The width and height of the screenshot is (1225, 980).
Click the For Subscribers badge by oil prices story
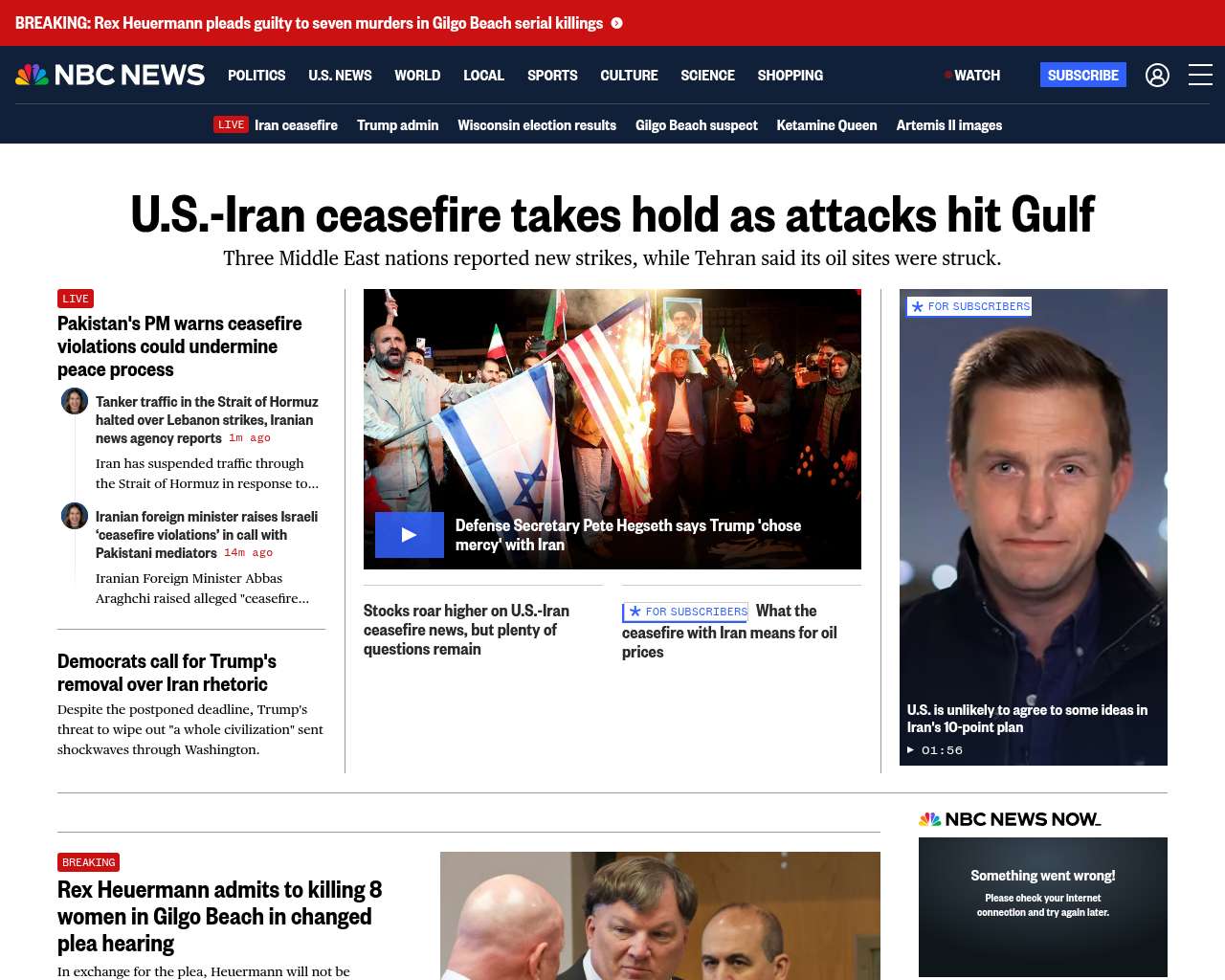pyautogui.click(x=685, y=612)
